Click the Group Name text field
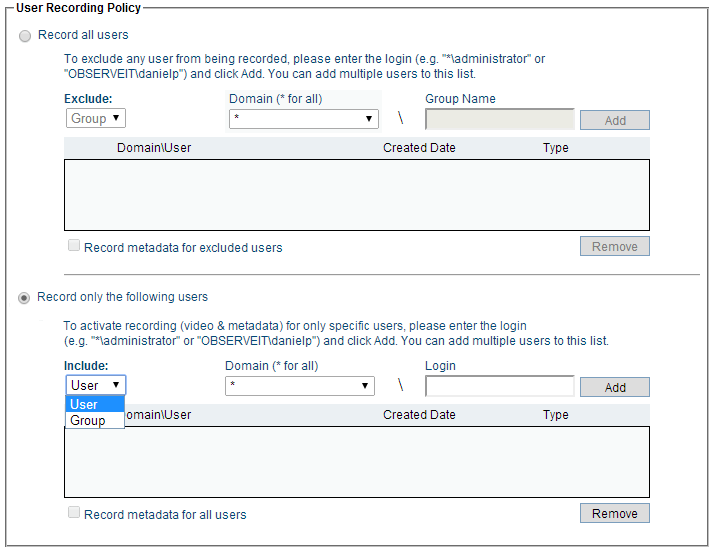 (x=500, y=119)
